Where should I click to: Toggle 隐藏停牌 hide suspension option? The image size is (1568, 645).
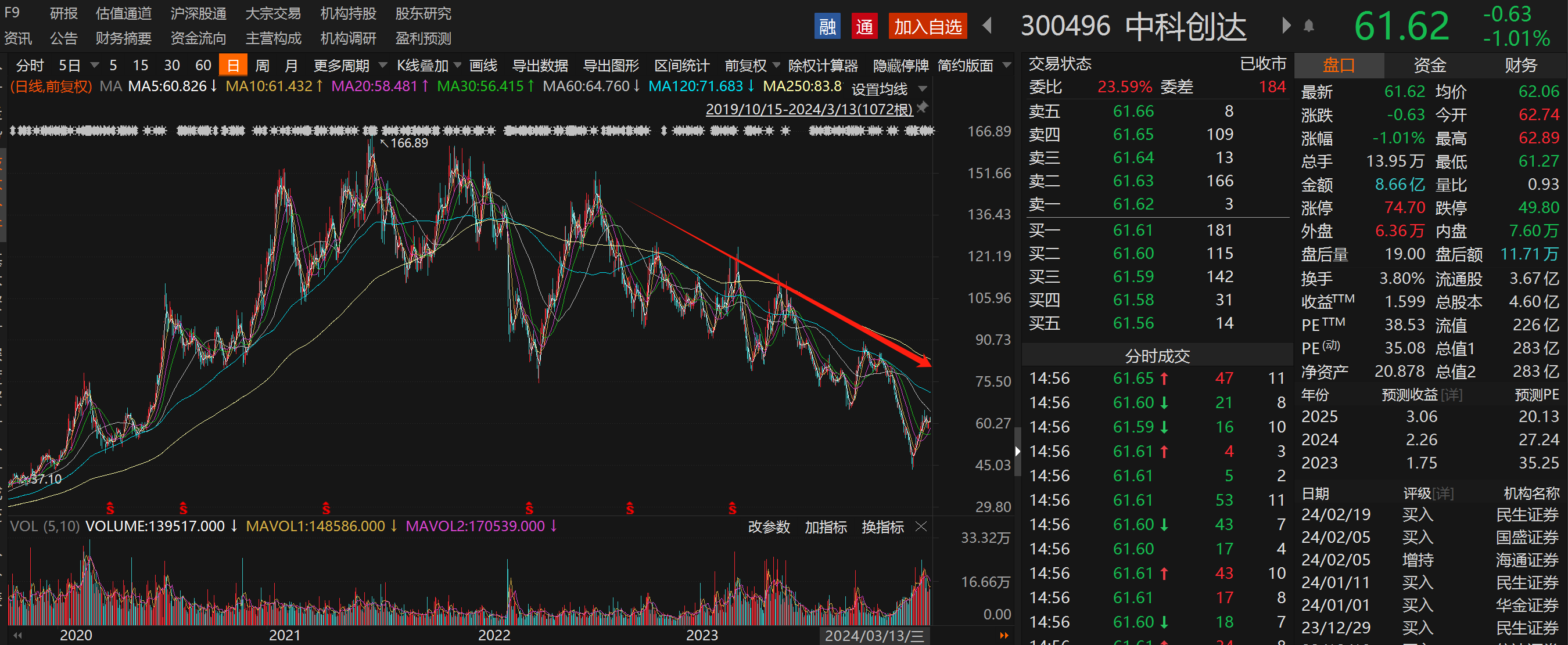pos(901,65)
